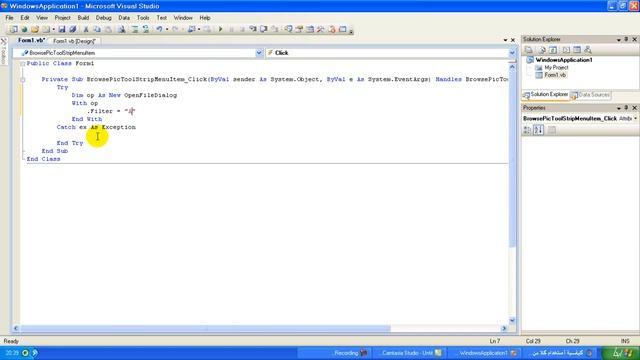Open Solution Explorer window position dropdown
The height and width of the screenshot is (360, 640).
[619, 40]
